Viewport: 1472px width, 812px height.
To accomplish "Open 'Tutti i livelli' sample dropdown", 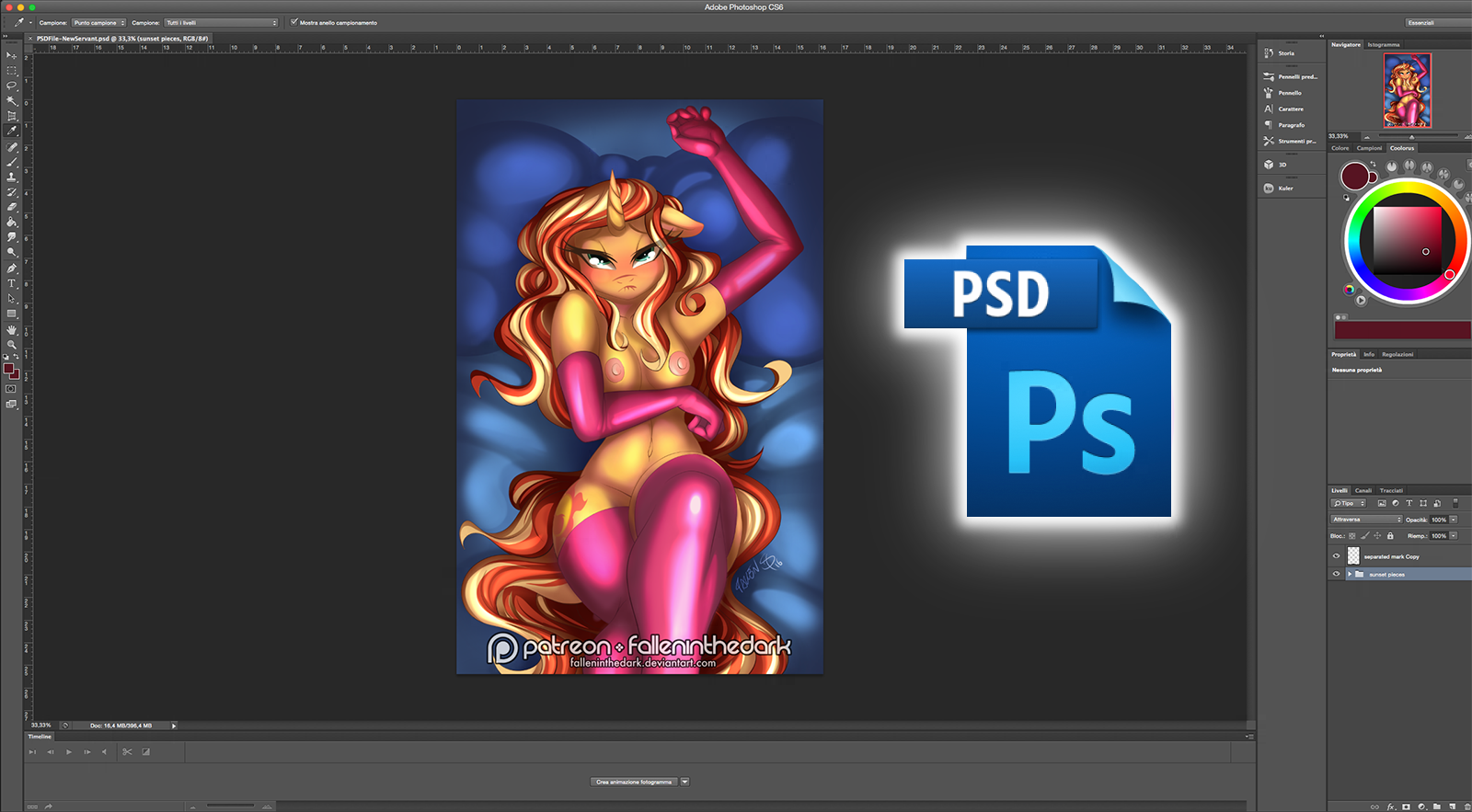I will click(221, 22).
